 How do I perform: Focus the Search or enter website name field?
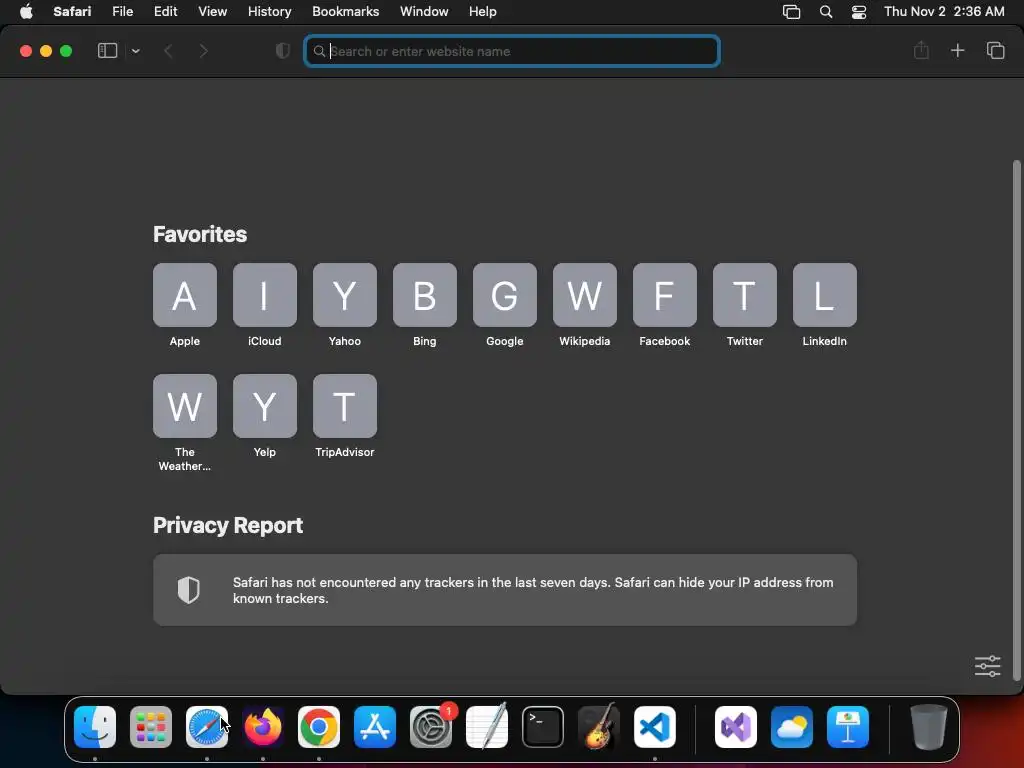click(x=512, y=51)
